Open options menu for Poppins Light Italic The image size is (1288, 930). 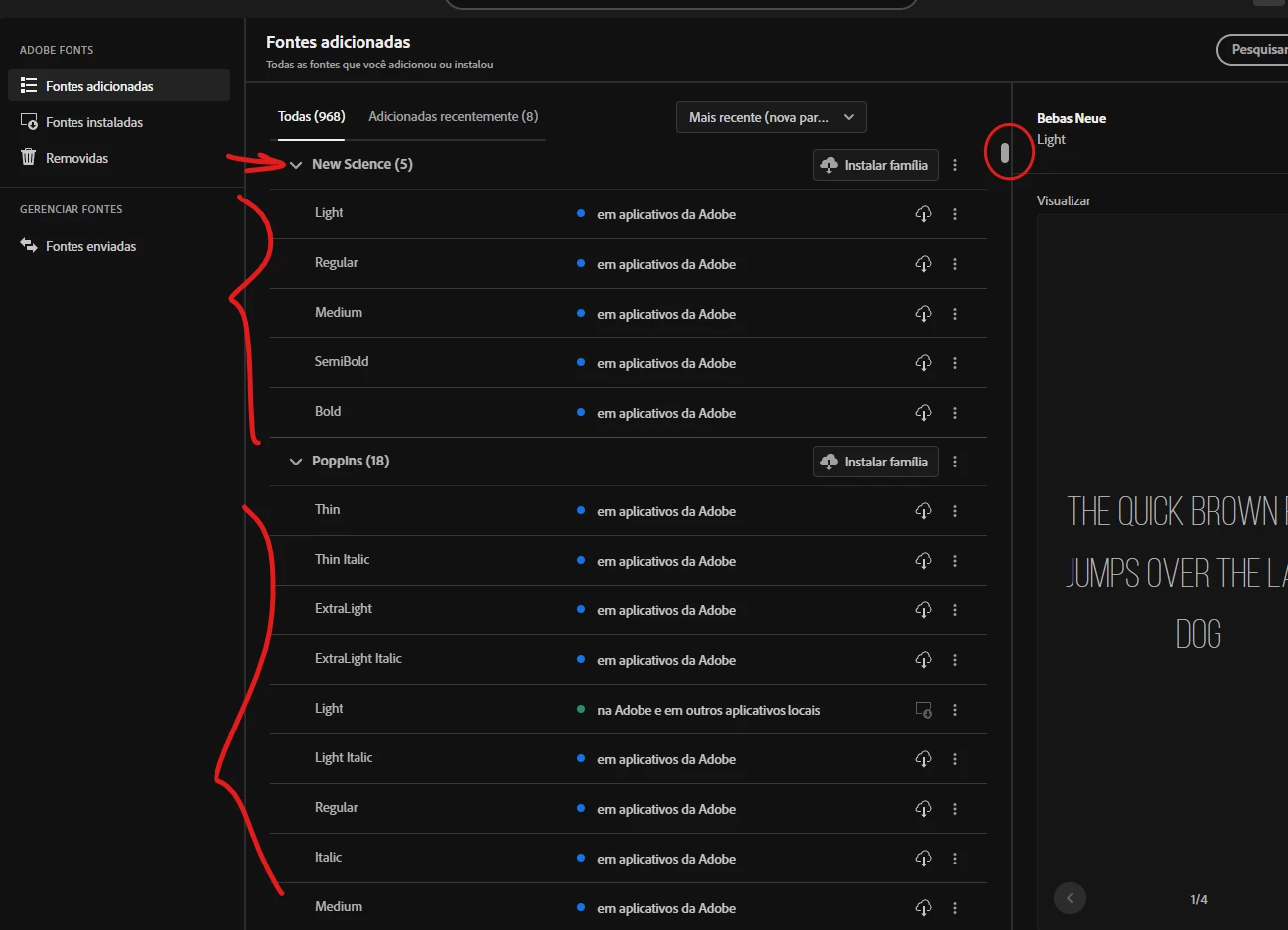[955, 759]
